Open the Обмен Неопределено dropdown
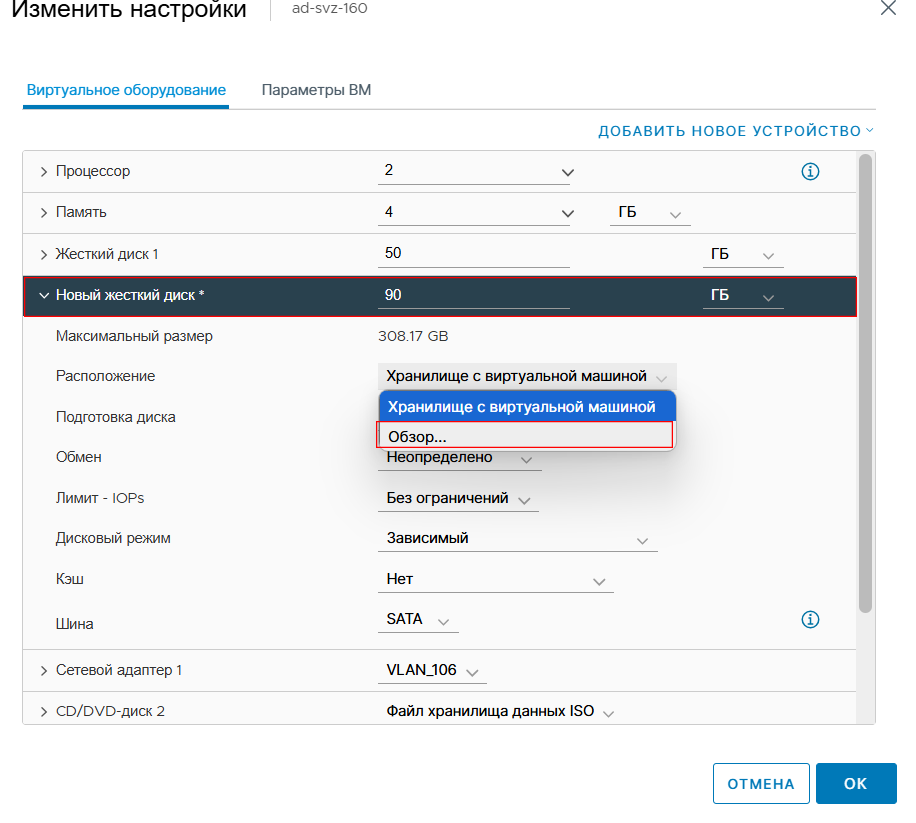Viewport: 916px width, 823px height. (460, 459)
